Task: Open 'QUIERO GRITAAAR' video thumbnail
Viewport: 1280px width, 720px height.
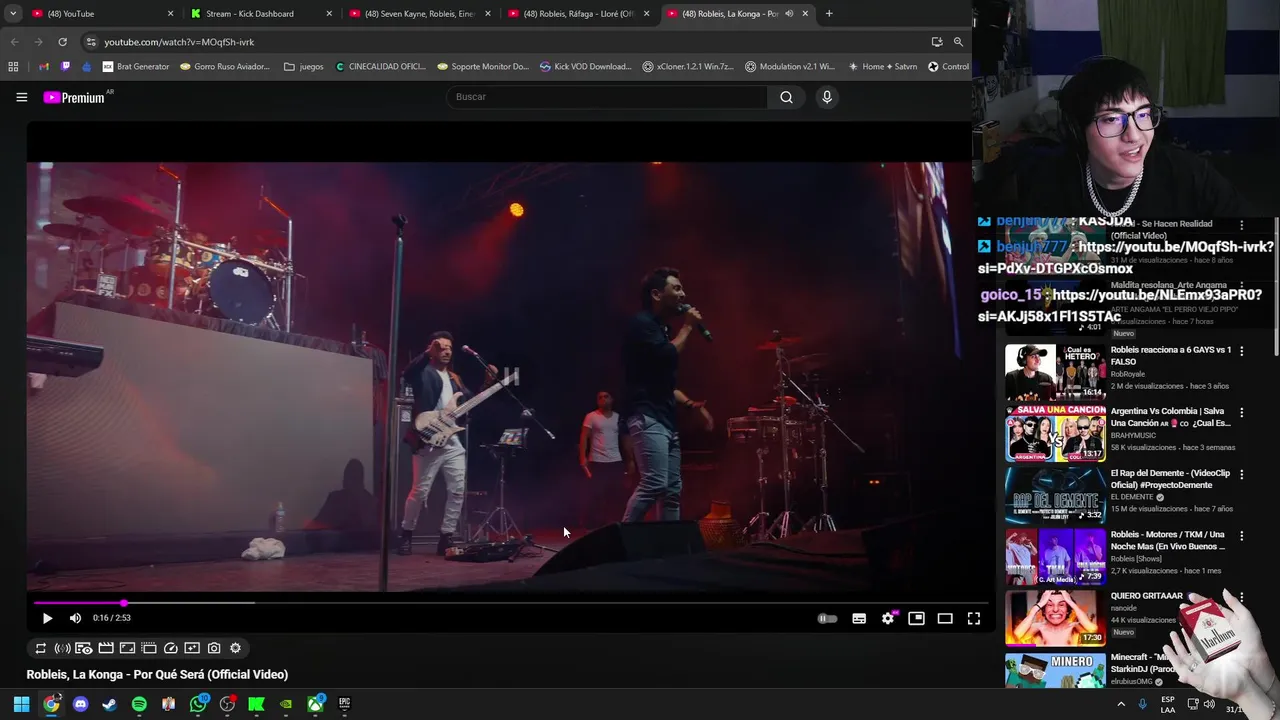Action: pos(1055,617)
